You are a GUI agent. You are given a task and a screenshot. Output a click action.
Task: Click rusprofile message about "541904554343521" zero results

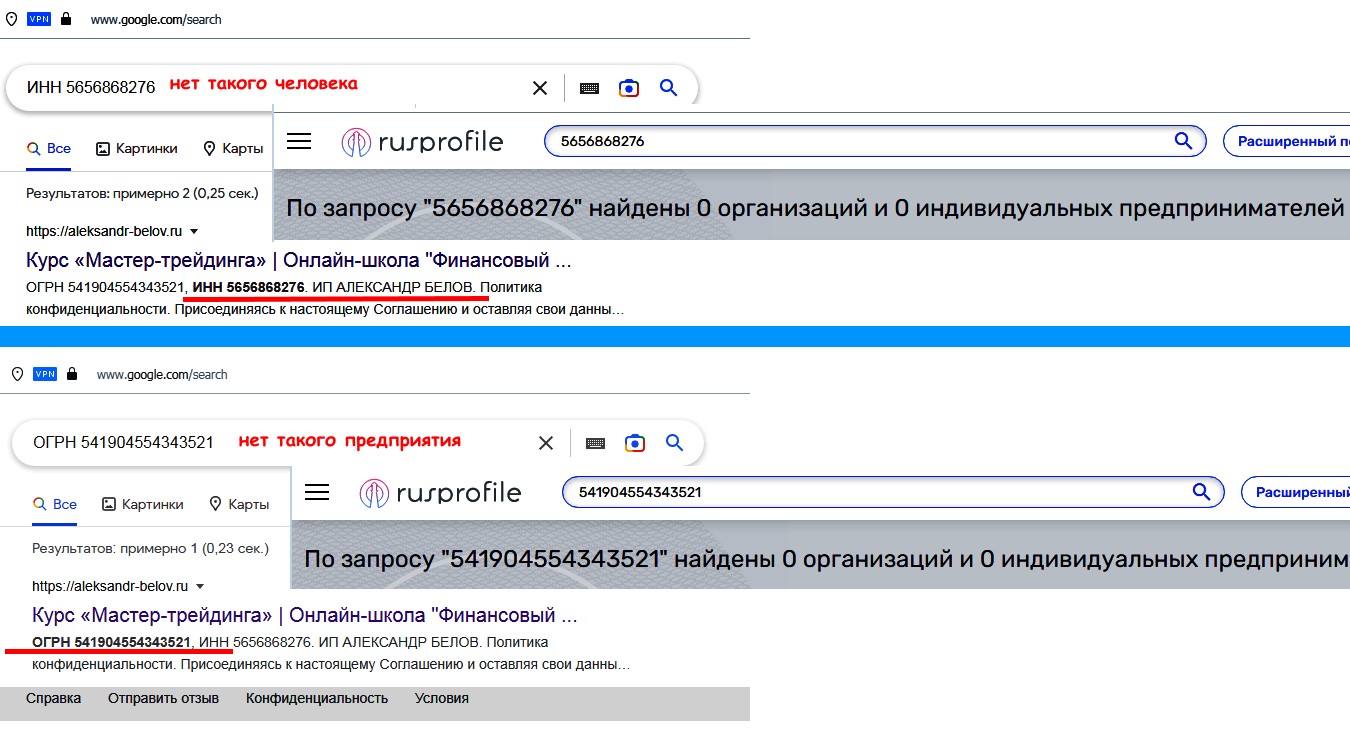point(826,559)
